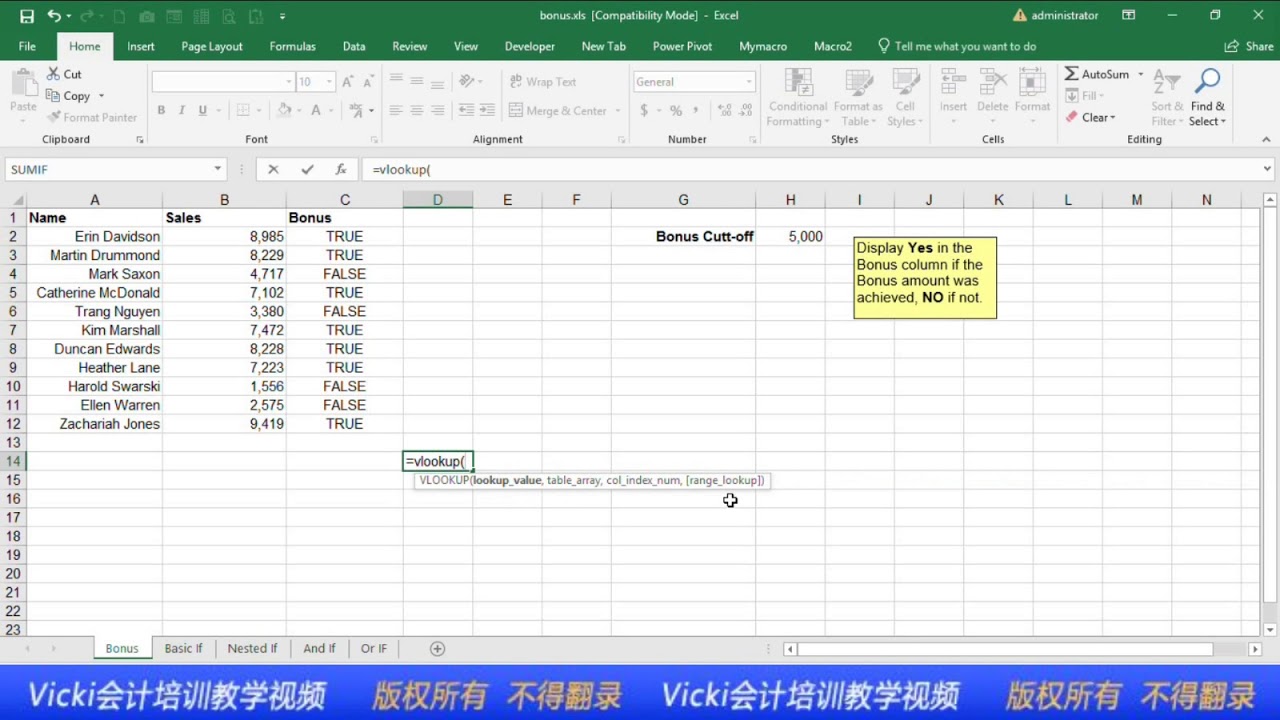Click the Font Color letter A
Viewport: 1280px width, 720px height.
click(x=316, y=110)
